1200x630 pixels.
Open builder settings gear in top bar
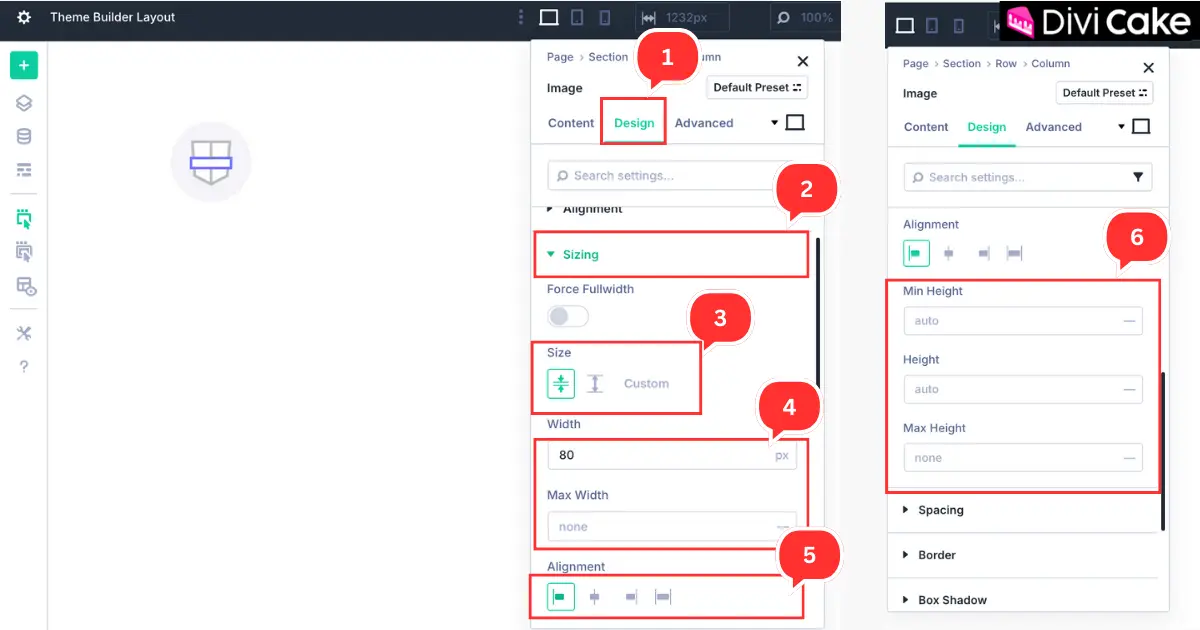tap(24, 17)
